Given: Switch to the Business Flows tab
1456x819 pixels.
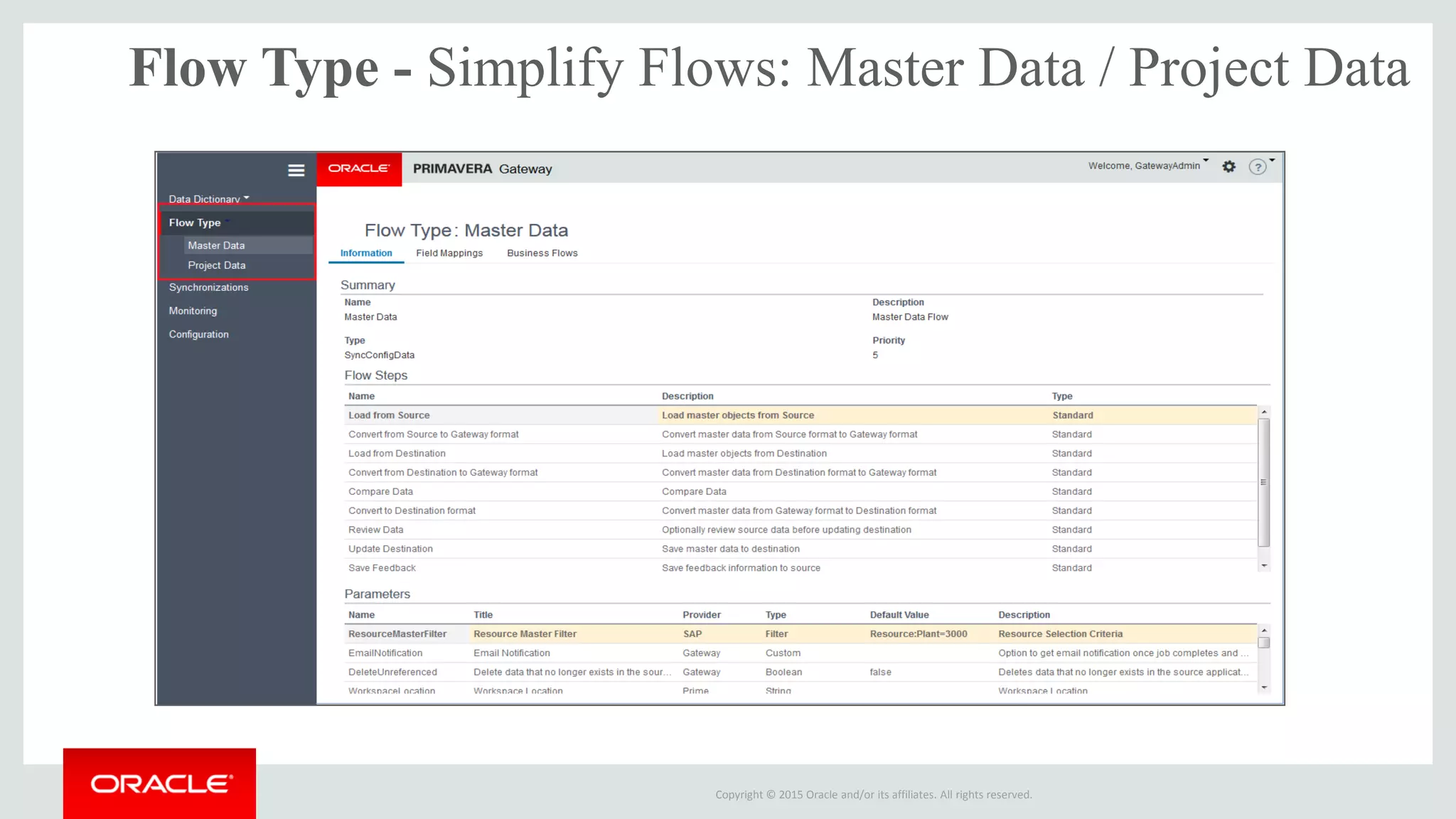Looking at the screenshot, I should coord(542,253).
